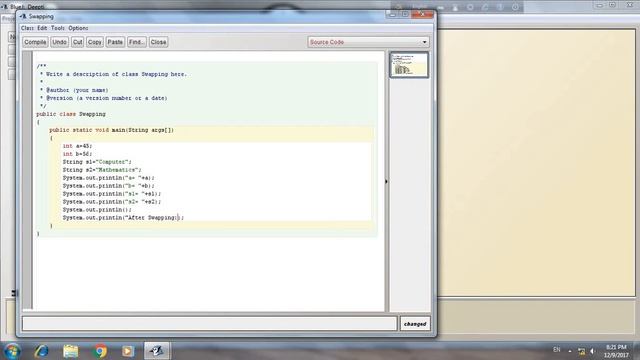Open the Find dialog

click(x=136, y=42)
